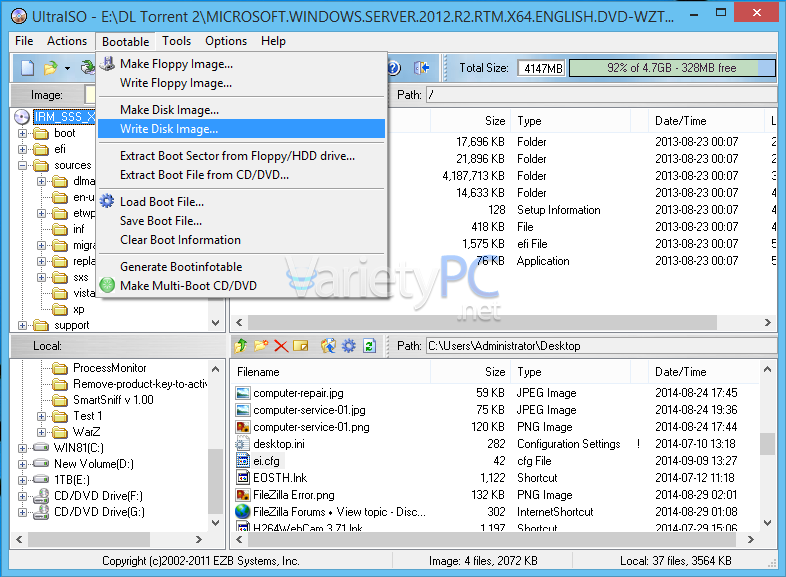Expand the support folder in image tree
This screenshot has width=786, height=577.
(23, 325)
